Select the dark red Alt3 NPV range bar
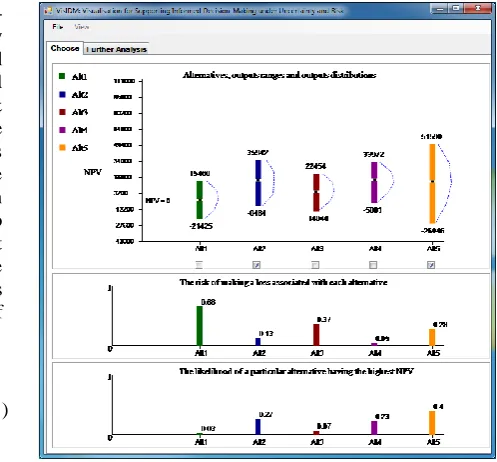This screenshot has height=462, width=497. 316,192
